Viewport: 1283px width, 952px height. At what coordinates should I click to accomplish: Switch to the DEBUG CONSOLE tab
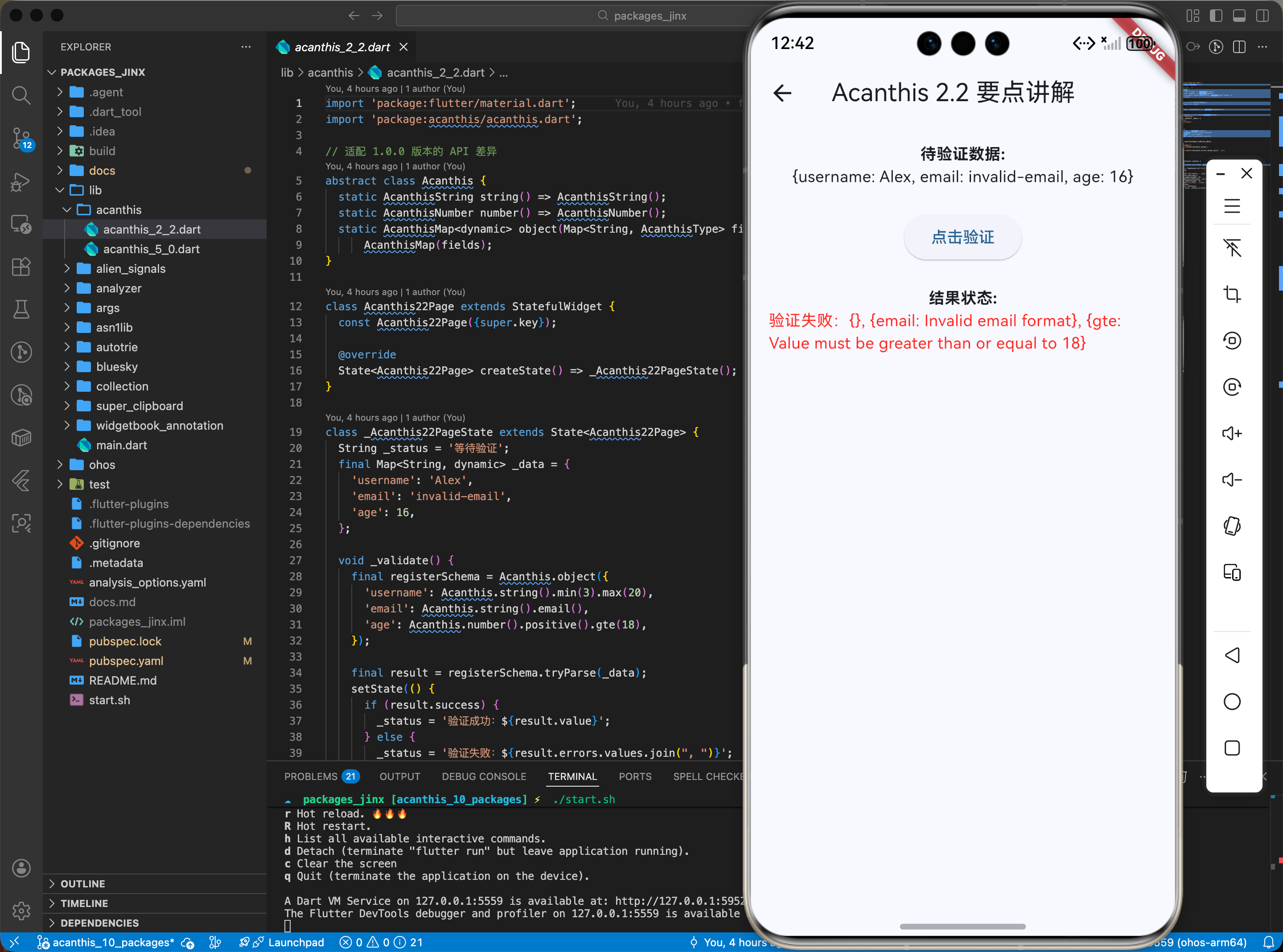click(x=484, y=776)
